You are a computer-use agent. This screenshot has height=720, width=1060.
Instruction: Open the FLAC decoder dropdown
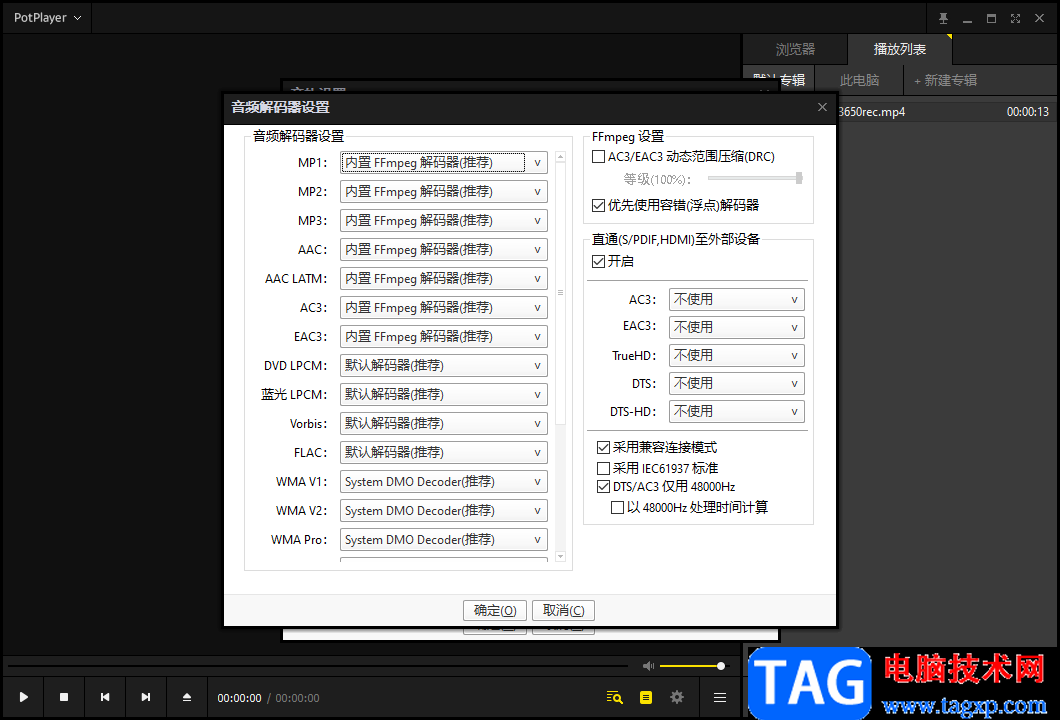click(443, 453)
